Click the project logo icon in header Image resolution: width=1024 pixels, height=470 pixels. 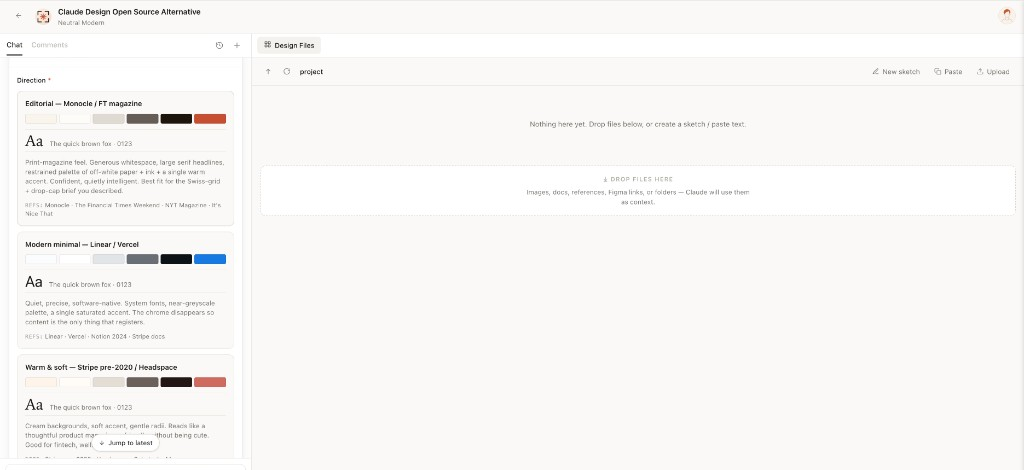43,16
